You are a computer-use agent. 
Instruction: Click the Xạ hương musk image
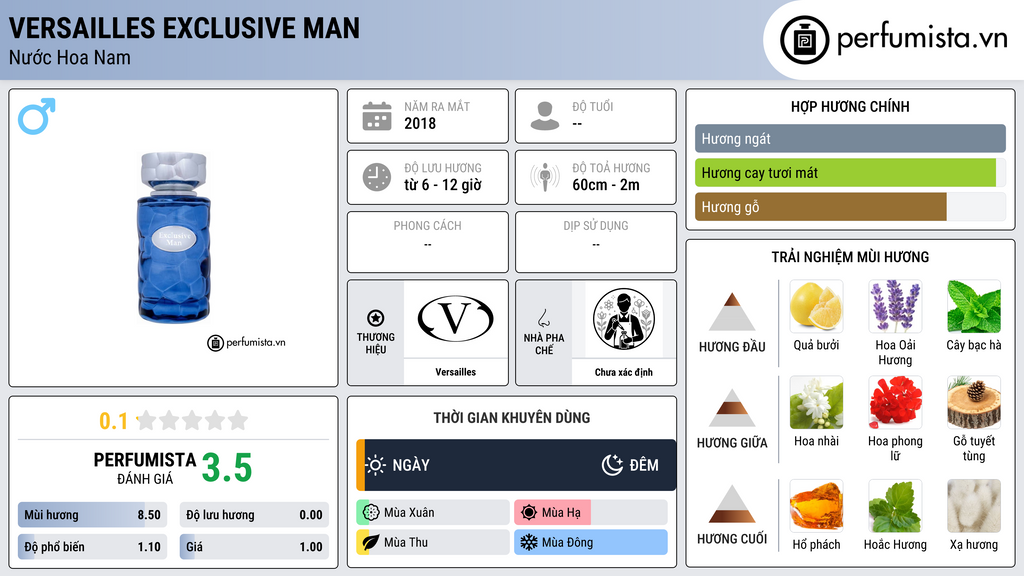click(974, 506)
